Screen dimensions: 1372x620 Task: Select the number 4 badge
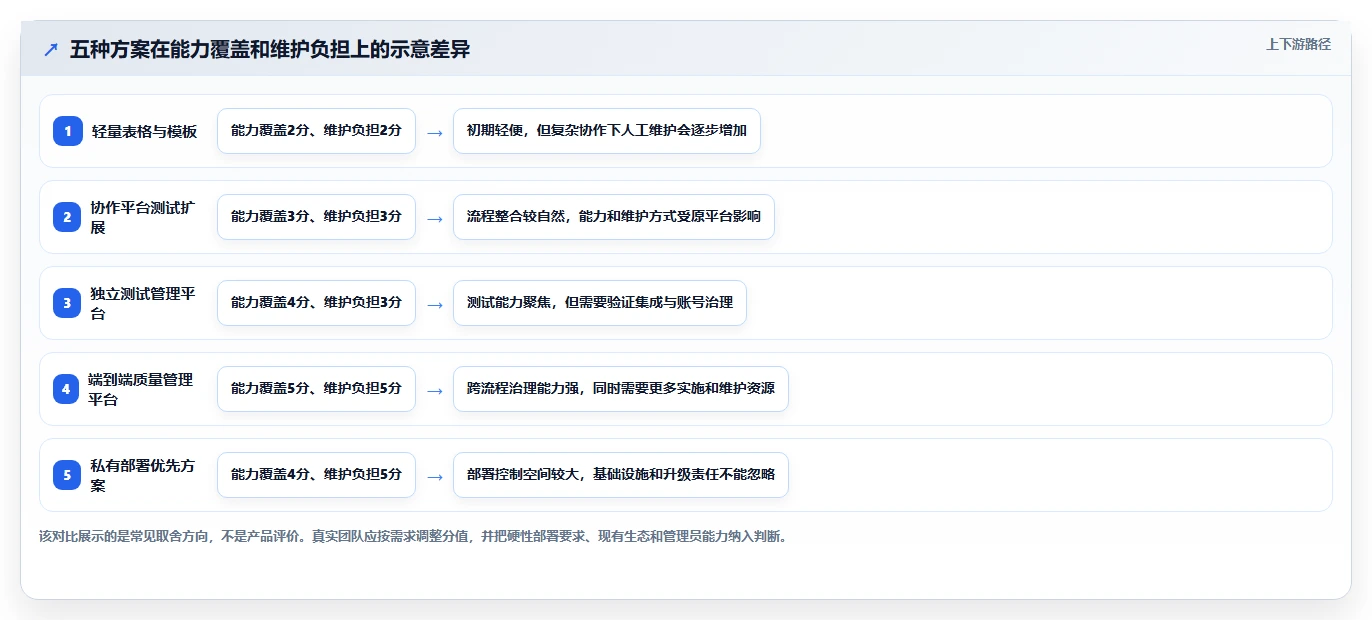pos(66,389)
